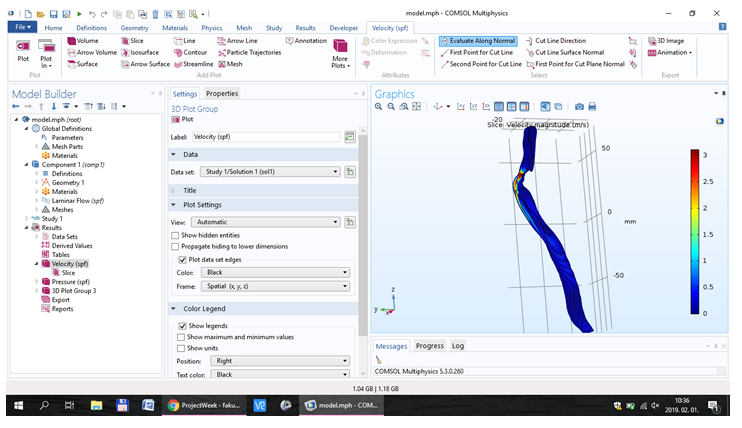The height and width of the screenshot is (428, 742).
Task: Open the Progress tab
Action: pos(429,346)
